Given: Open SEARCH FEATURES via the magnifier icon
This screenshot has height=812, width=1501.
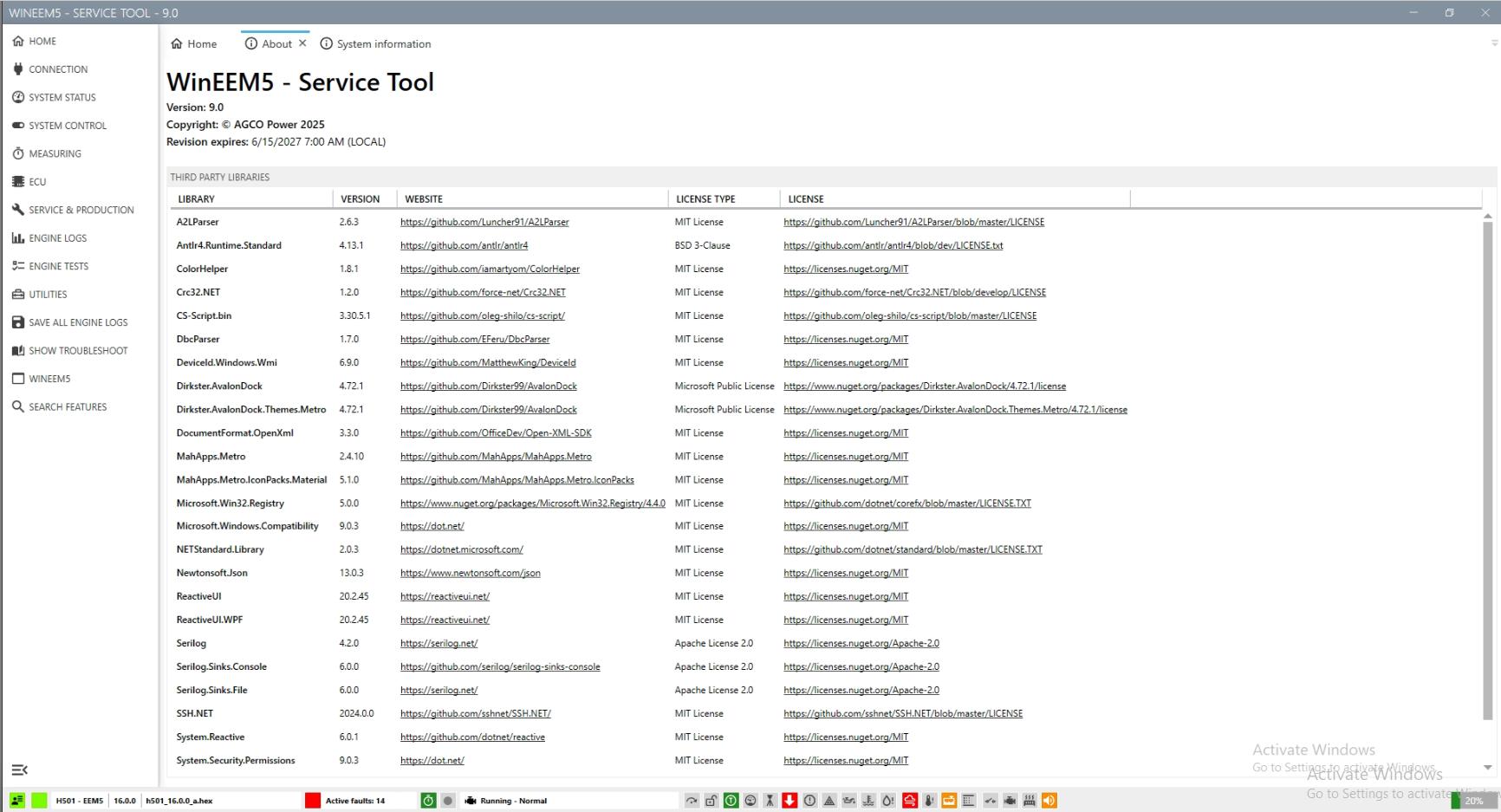Looking at the screenshot, I should (17, 406).
